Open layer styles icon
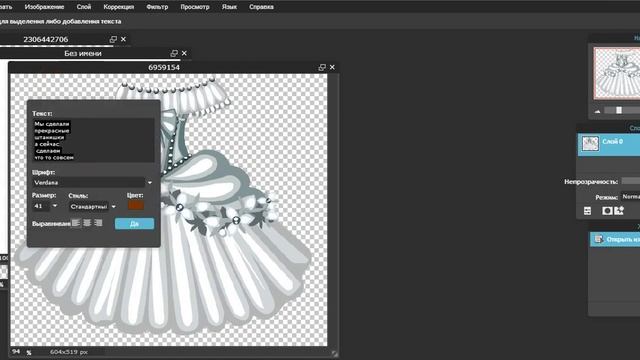 [619, 211]
